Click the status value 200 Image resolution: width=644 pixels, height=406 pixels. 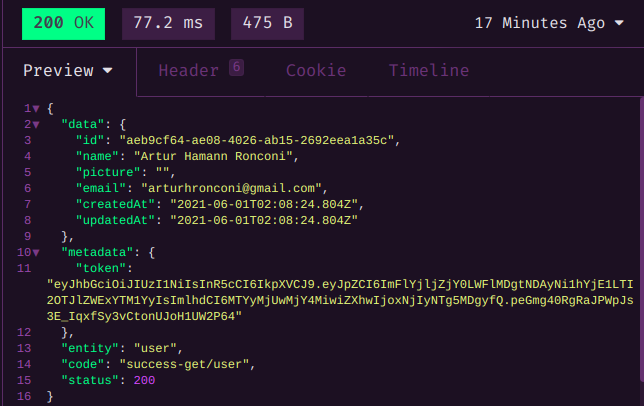click(144, 381)
